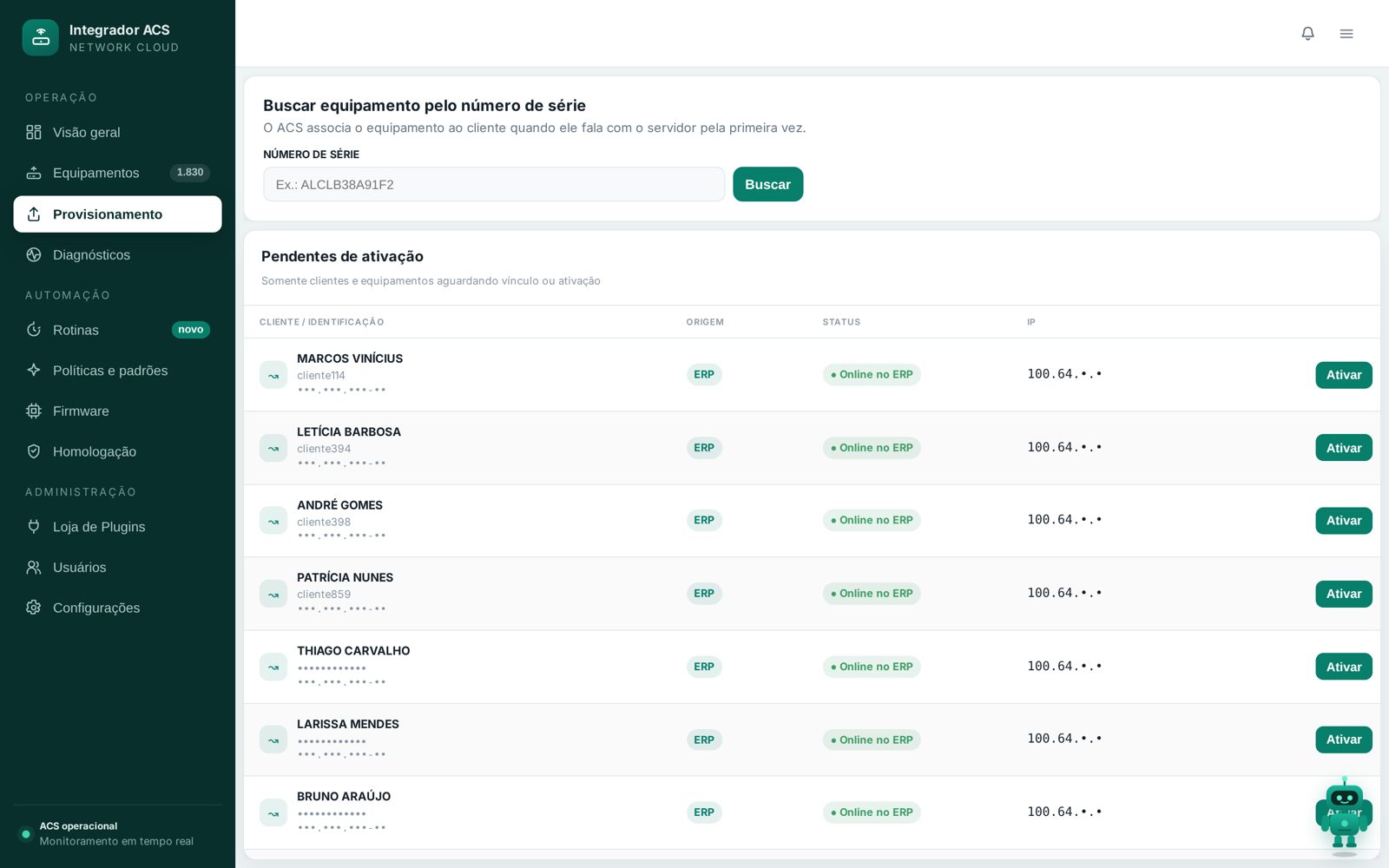The height and width of the screenshot is (868, 1389).
Task: Click the 1.830 equipment count badge
Action: pos(190,173)
